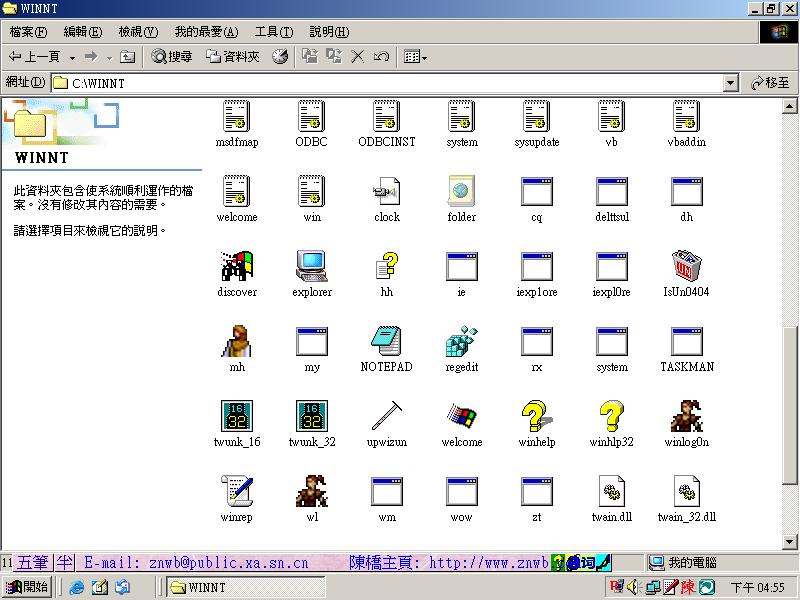The width and height of the screenshot is (800, 600).
Task: Open the 開始 Start button
Action: [x=27, y=587]
